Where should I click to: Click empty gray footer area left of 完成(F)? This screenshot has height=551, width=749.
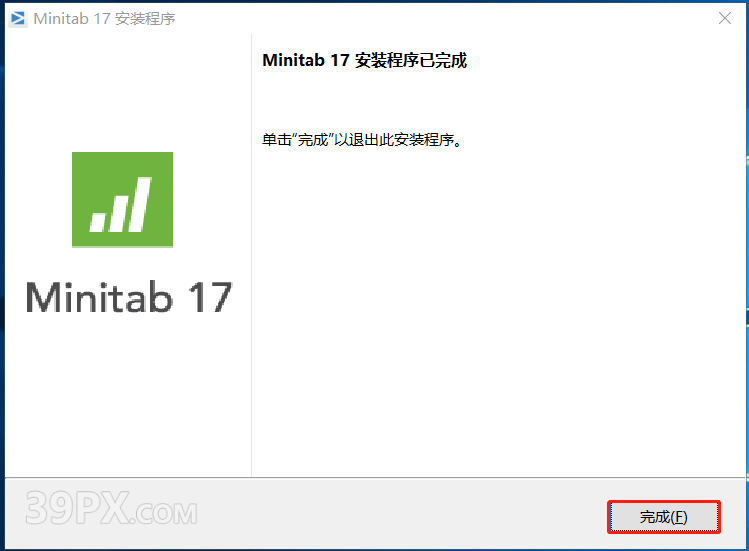[401, 514]
